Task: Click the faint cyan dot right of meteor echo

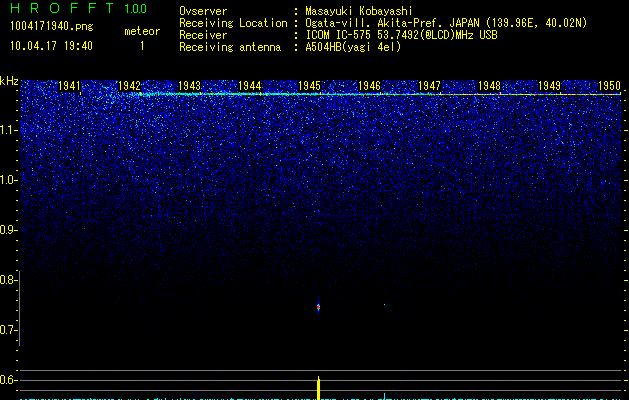Action: pos(384,305)
